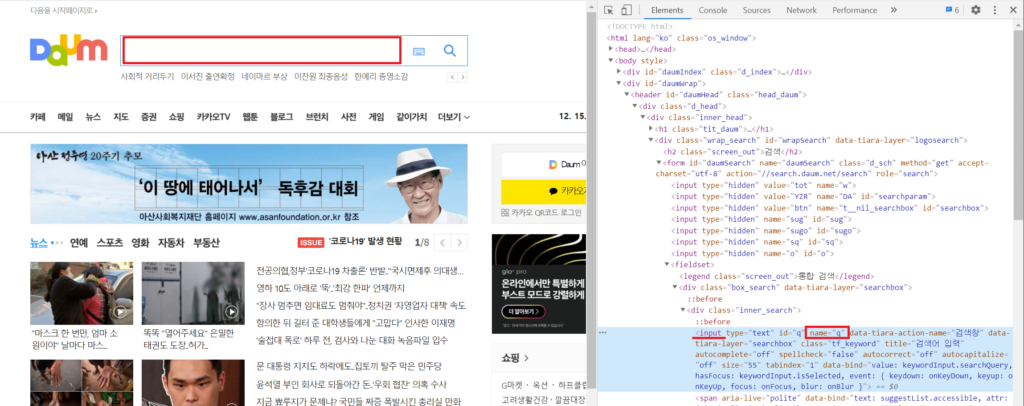This screenshot has width=1024, height=406.
Task: Show more DevTools tabs chevron
Action: 894,10
